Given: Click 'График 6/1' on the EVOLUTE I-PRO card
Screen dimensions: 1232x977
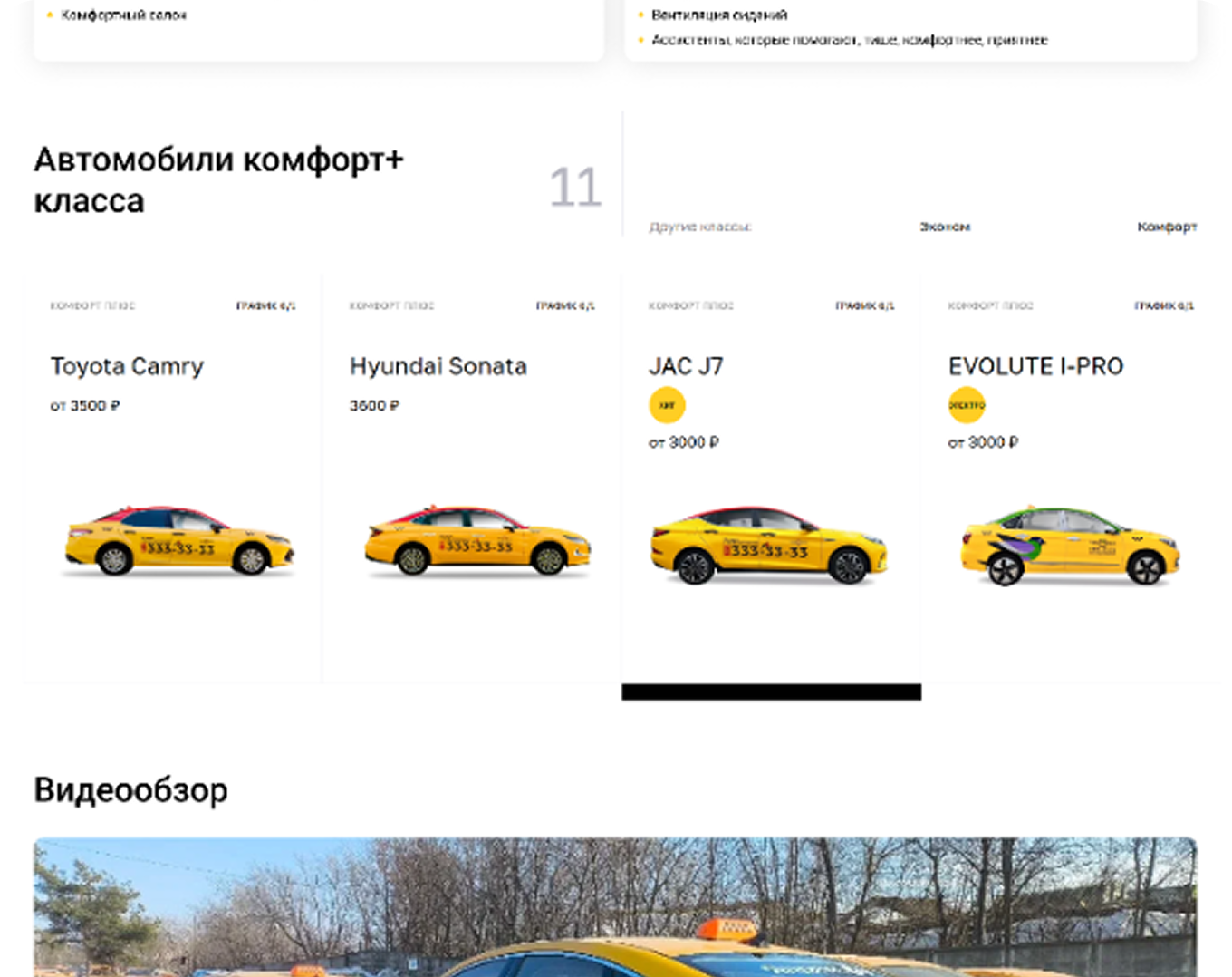Looking at the screenshot, I should click(1164, 306).
